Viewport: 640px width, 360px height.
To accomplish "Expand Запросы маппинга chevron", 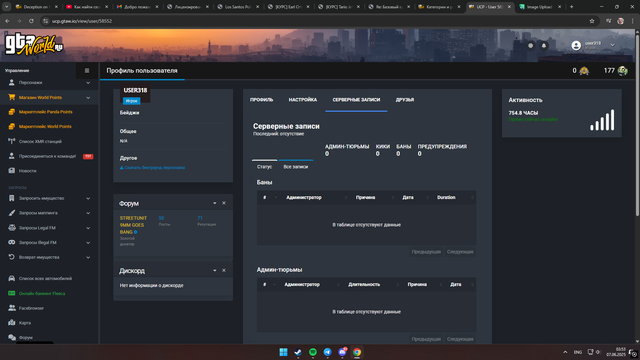I will pos(88,213).
